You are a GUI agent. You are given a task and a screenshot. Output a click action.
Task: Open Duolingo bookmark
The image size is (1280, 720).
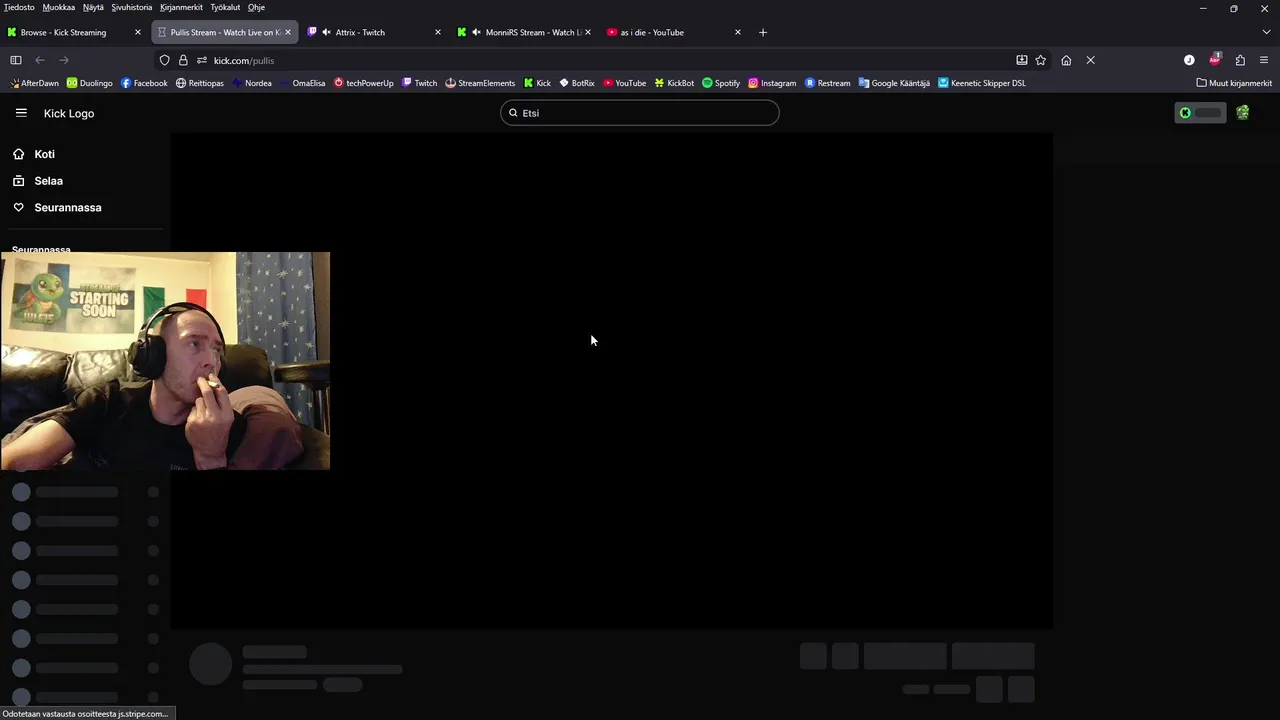click(x=90, y=83)
